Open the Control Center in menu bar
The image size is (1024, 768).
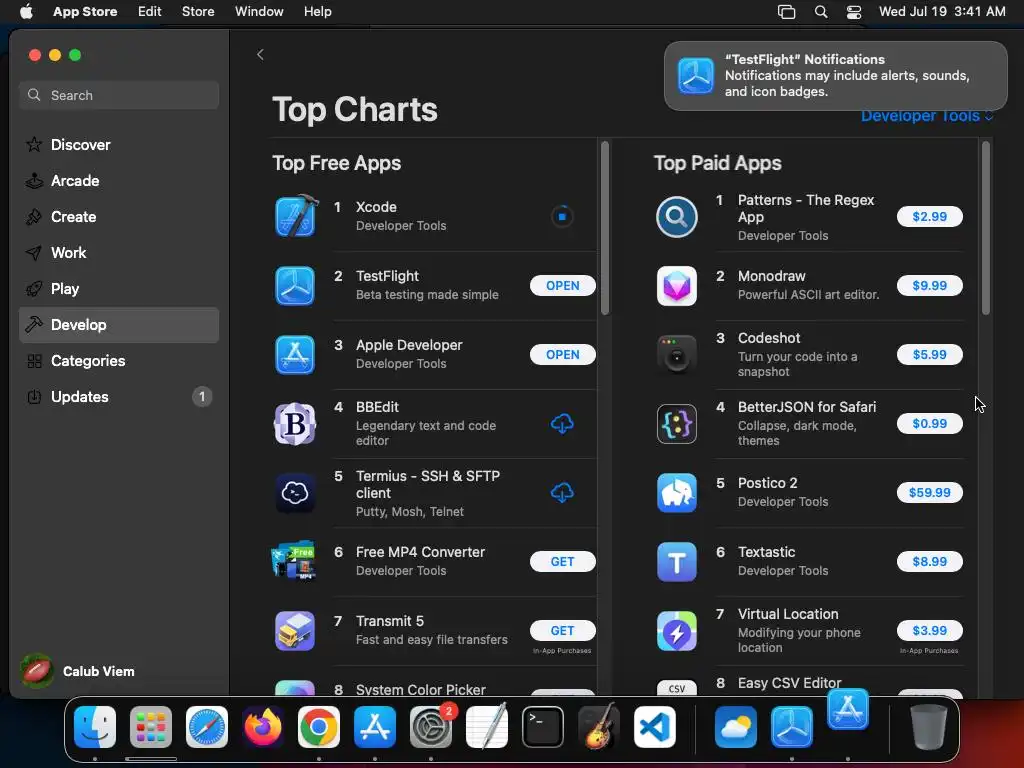pyautogui.click(x=854, y=12)
